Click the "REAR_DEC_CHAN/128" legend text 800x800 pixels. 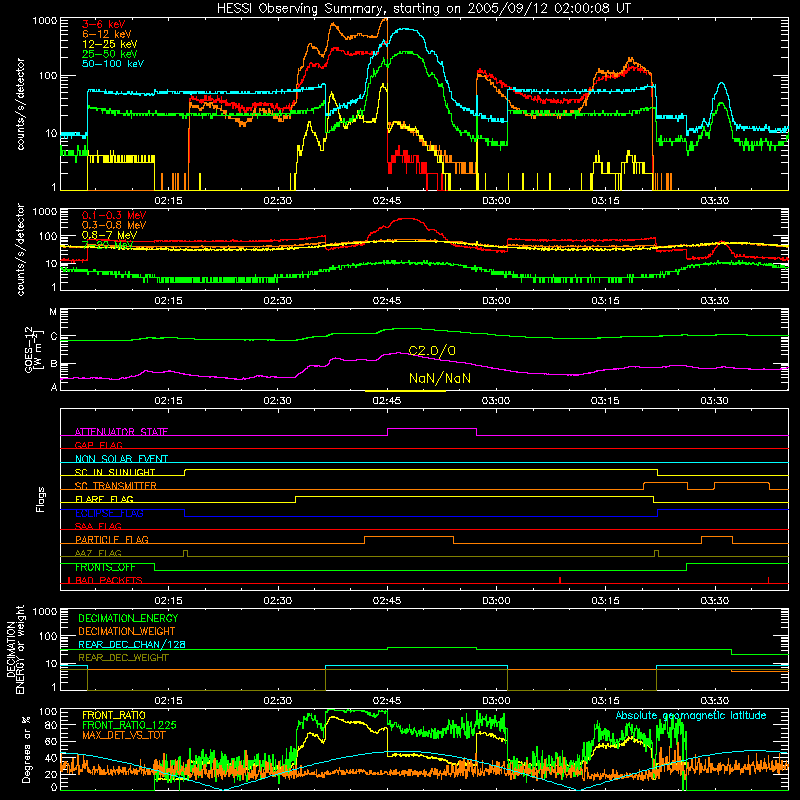132,645
